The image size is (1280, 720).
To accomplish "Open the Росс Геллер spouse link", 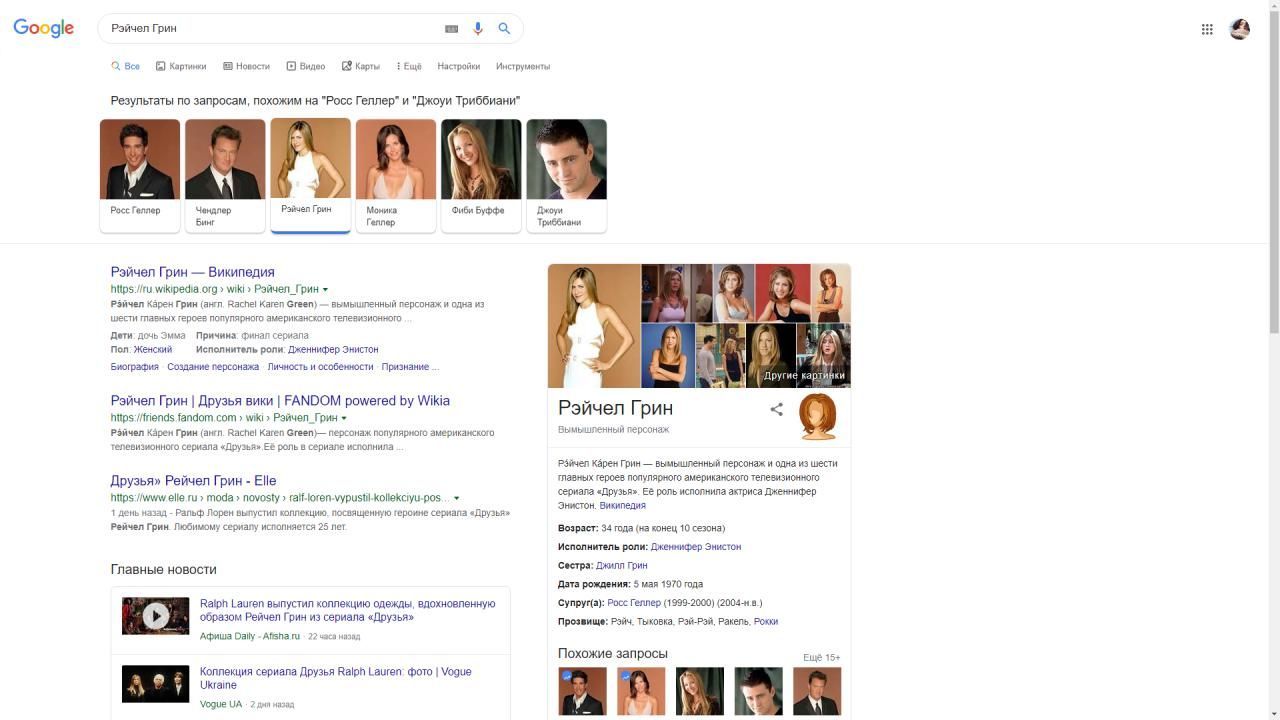I will (x=634, y=603).
